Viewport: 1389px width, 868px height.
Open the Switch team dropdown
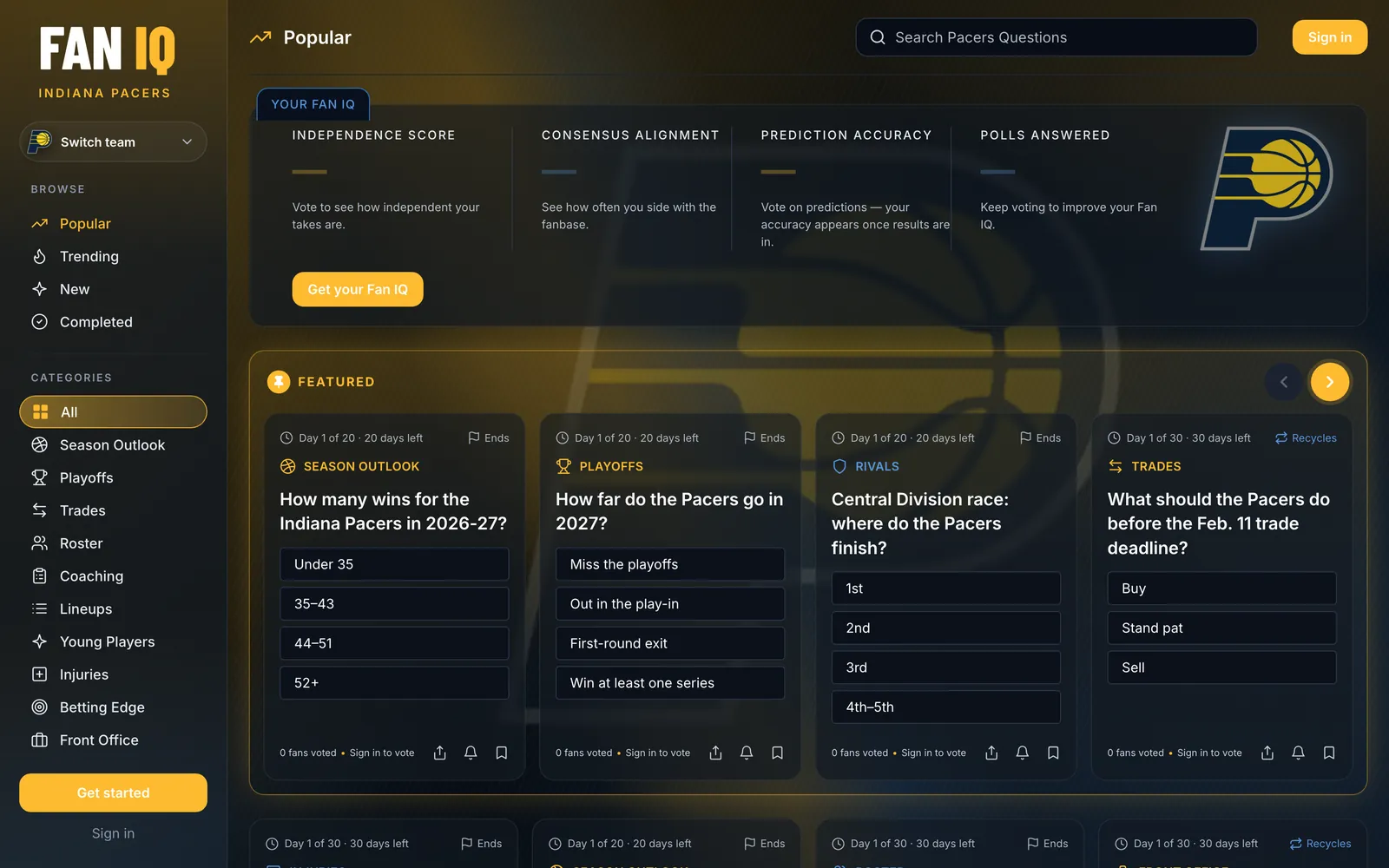point(113,142)
